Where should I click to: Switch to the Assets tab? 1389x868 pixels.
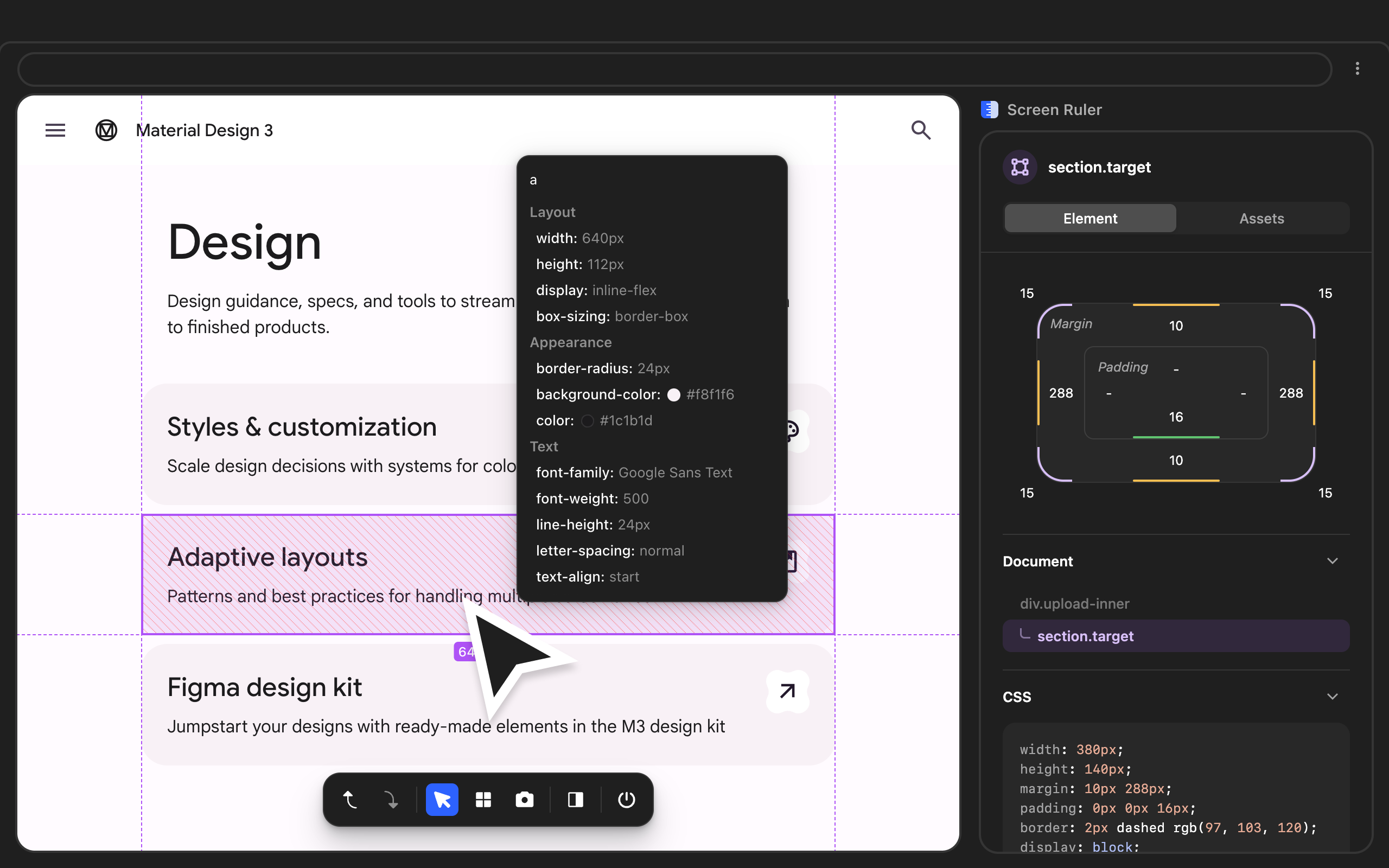tap(1261, 218)
